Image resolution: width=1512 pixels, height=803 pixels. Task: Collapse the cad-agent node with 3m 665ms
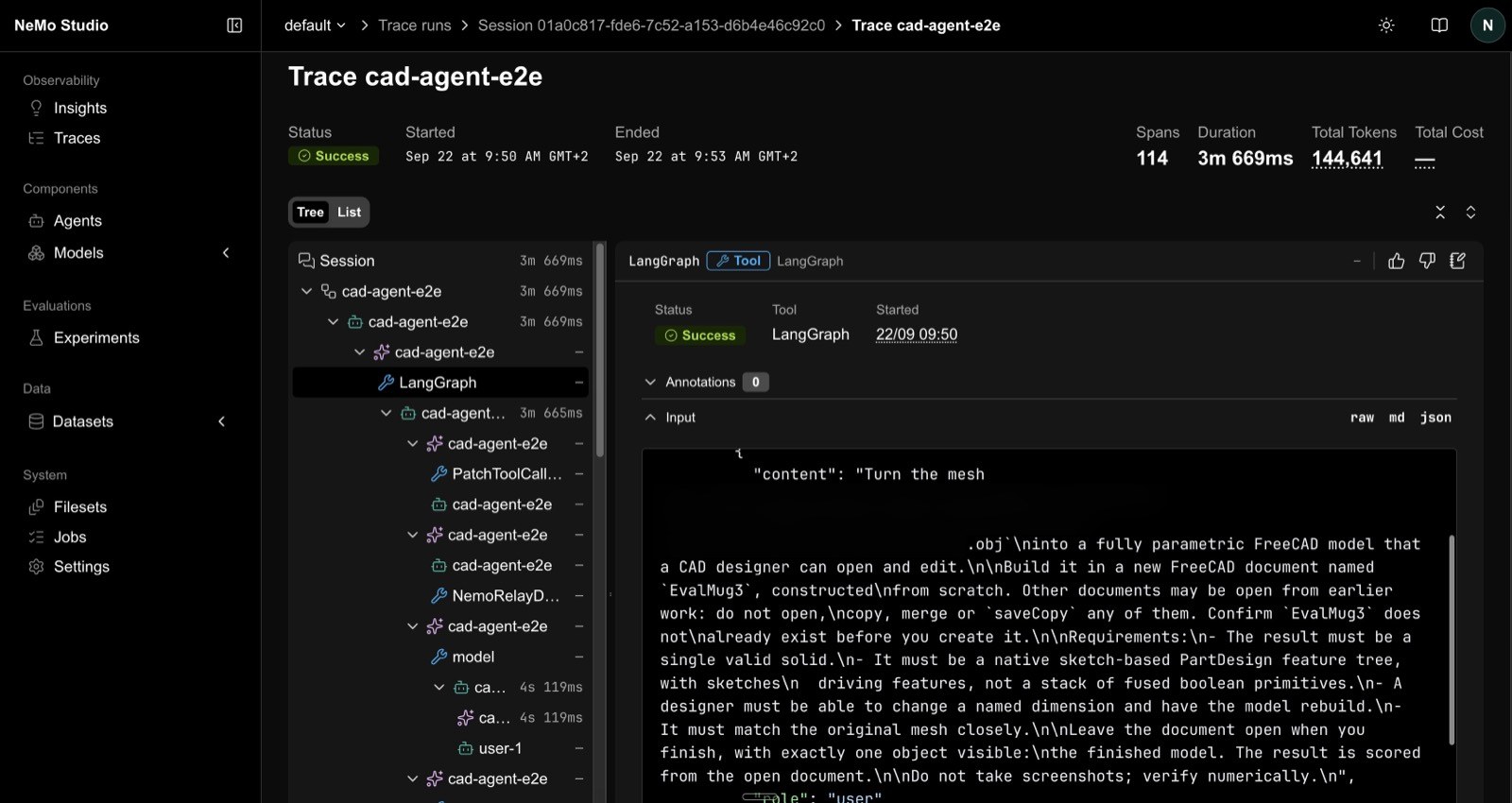coord(386,413)
